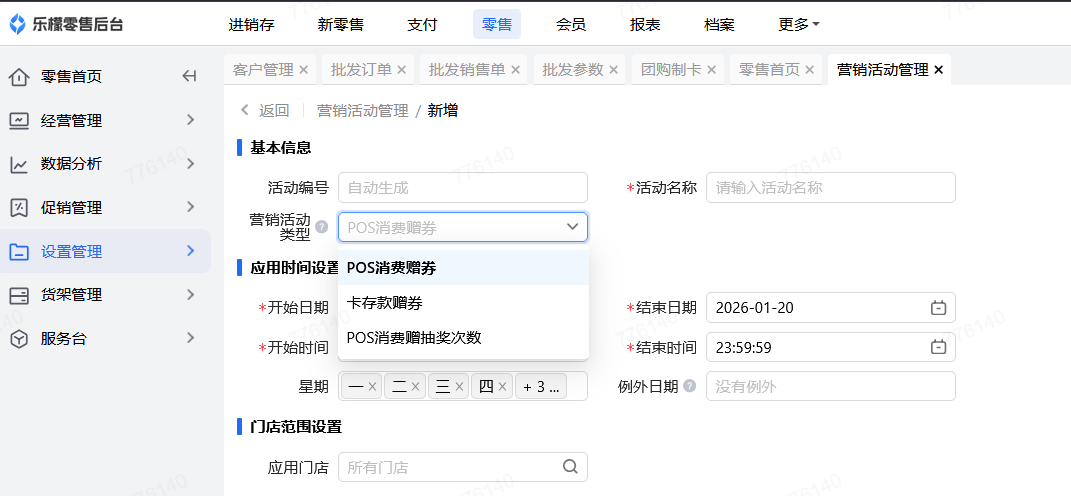Screen dimensions: 1071x496
Task: Click the 经营管理 monitor icon
Action: [x=19, y=121]
